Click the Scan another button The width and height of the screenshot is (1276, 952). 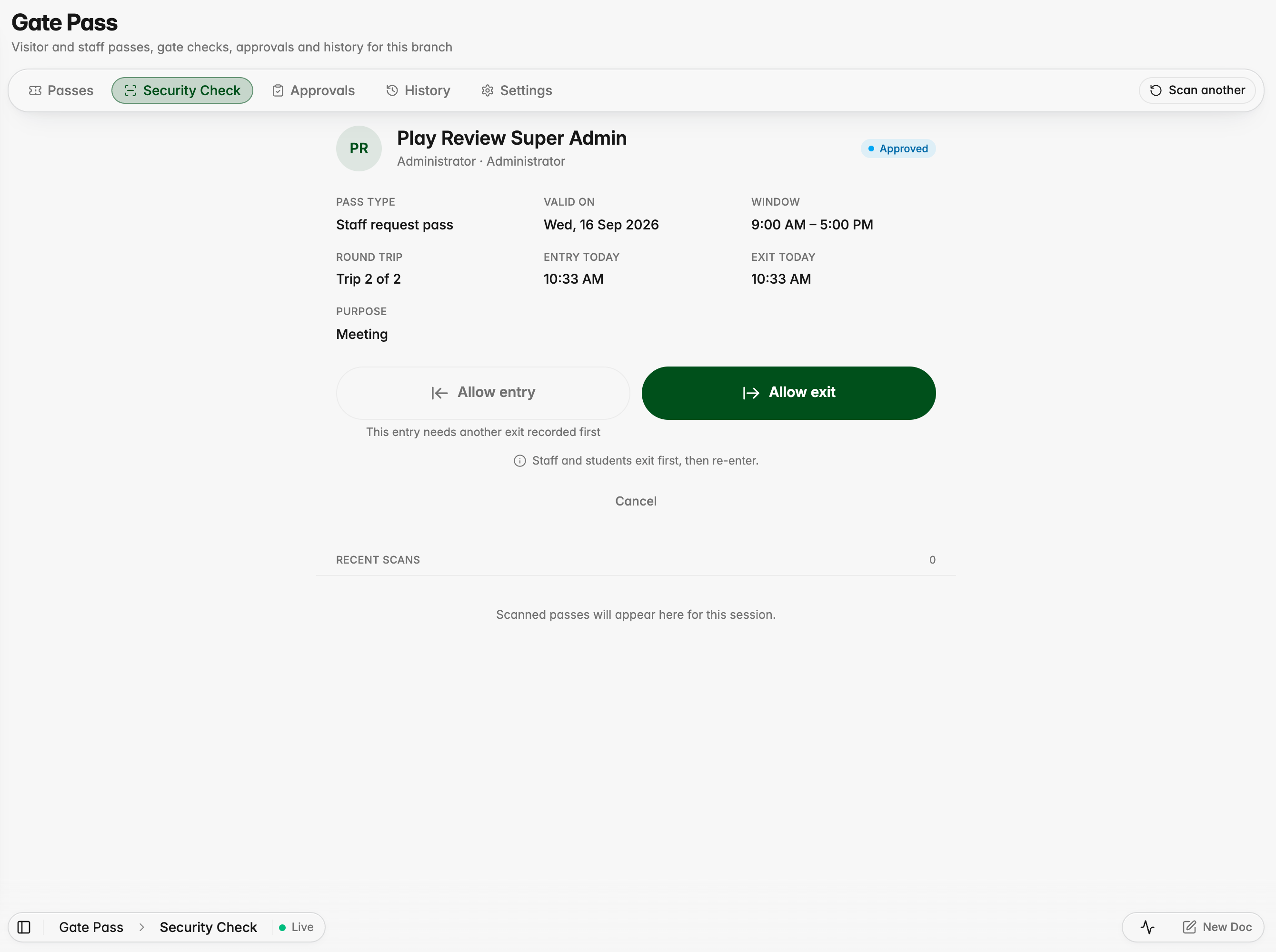coord(1197,90)
